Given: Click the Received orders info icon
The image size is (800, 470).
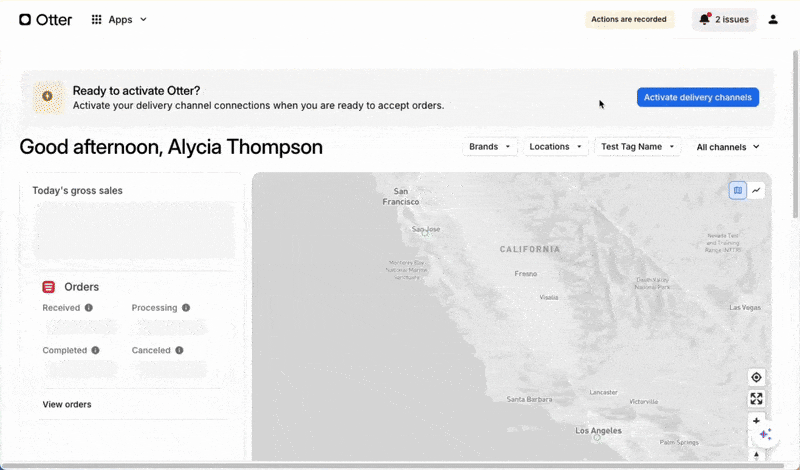Looking at the screenshot, I should [89, 308].
